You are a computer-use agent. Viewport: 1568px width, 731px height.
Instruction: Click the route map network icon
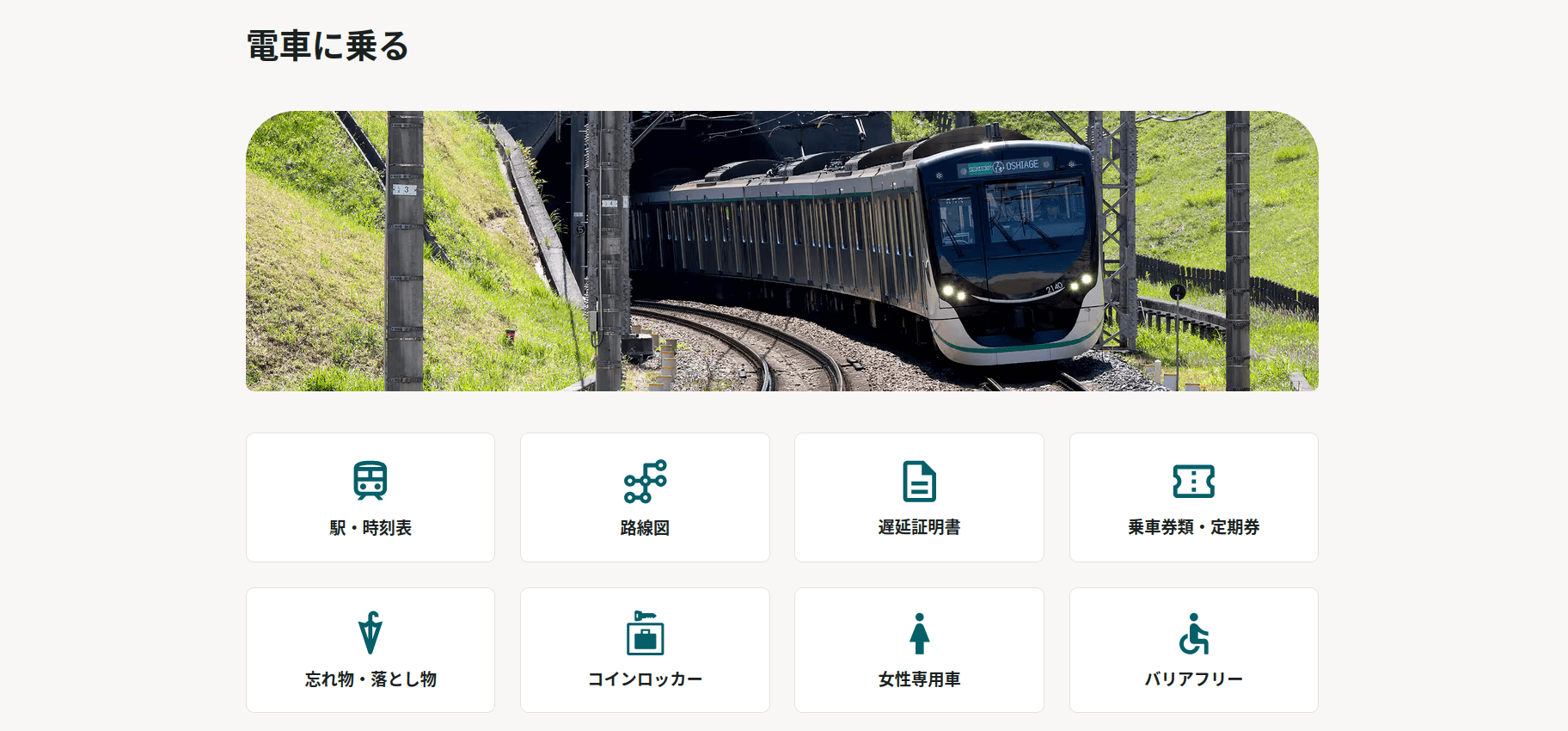tap(645, 481)
